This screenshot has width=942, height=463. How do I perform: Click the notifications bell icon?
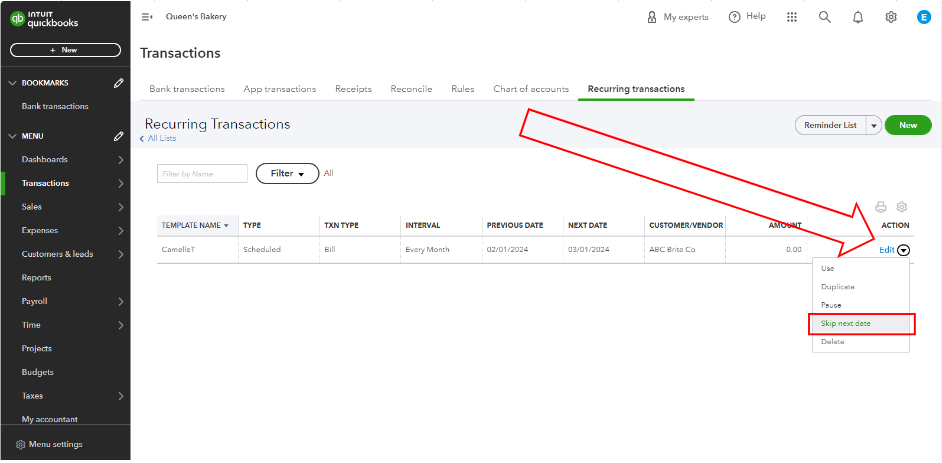(x=857, y=17)
